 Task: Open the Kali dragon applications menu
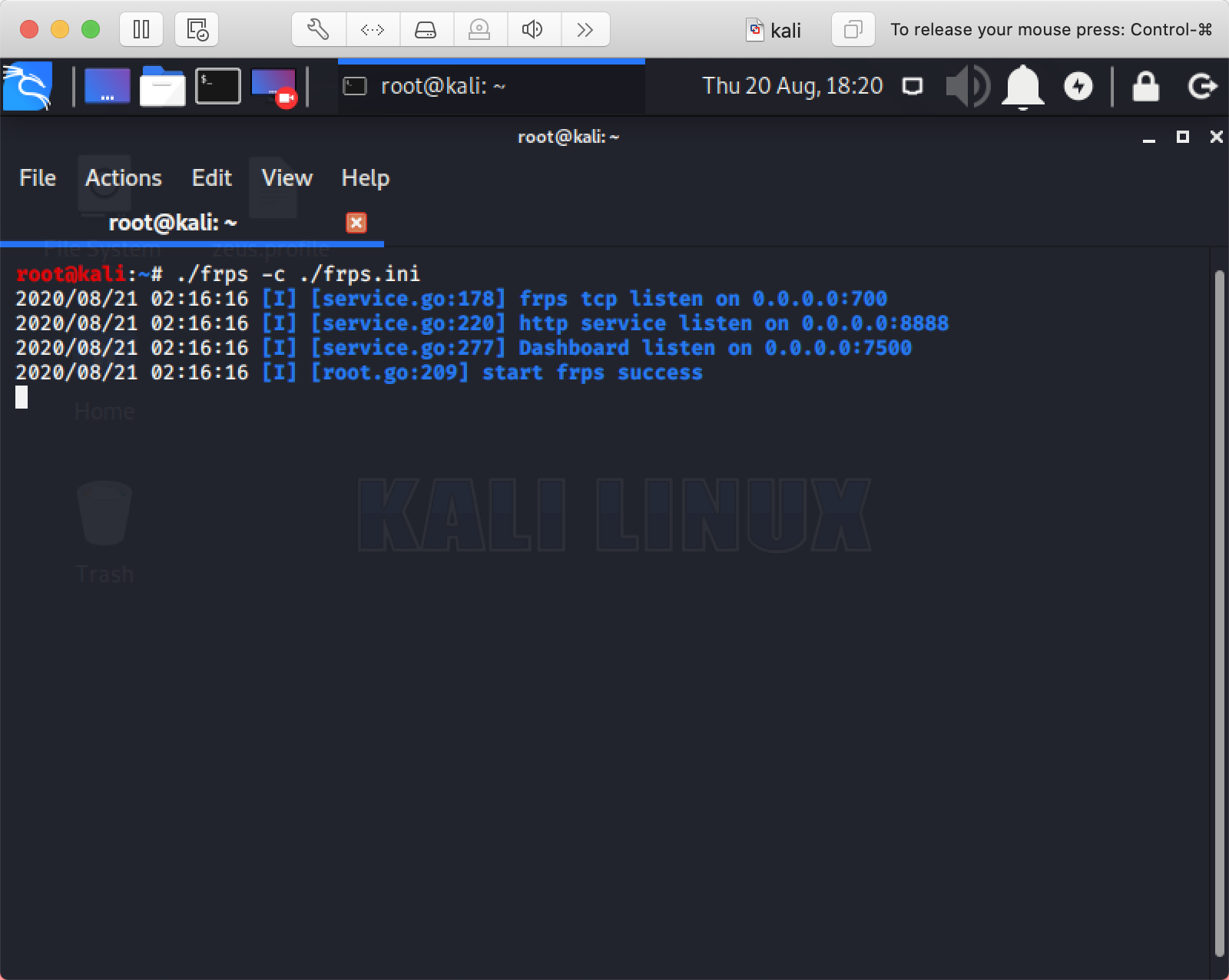click(x=28, y=86)
